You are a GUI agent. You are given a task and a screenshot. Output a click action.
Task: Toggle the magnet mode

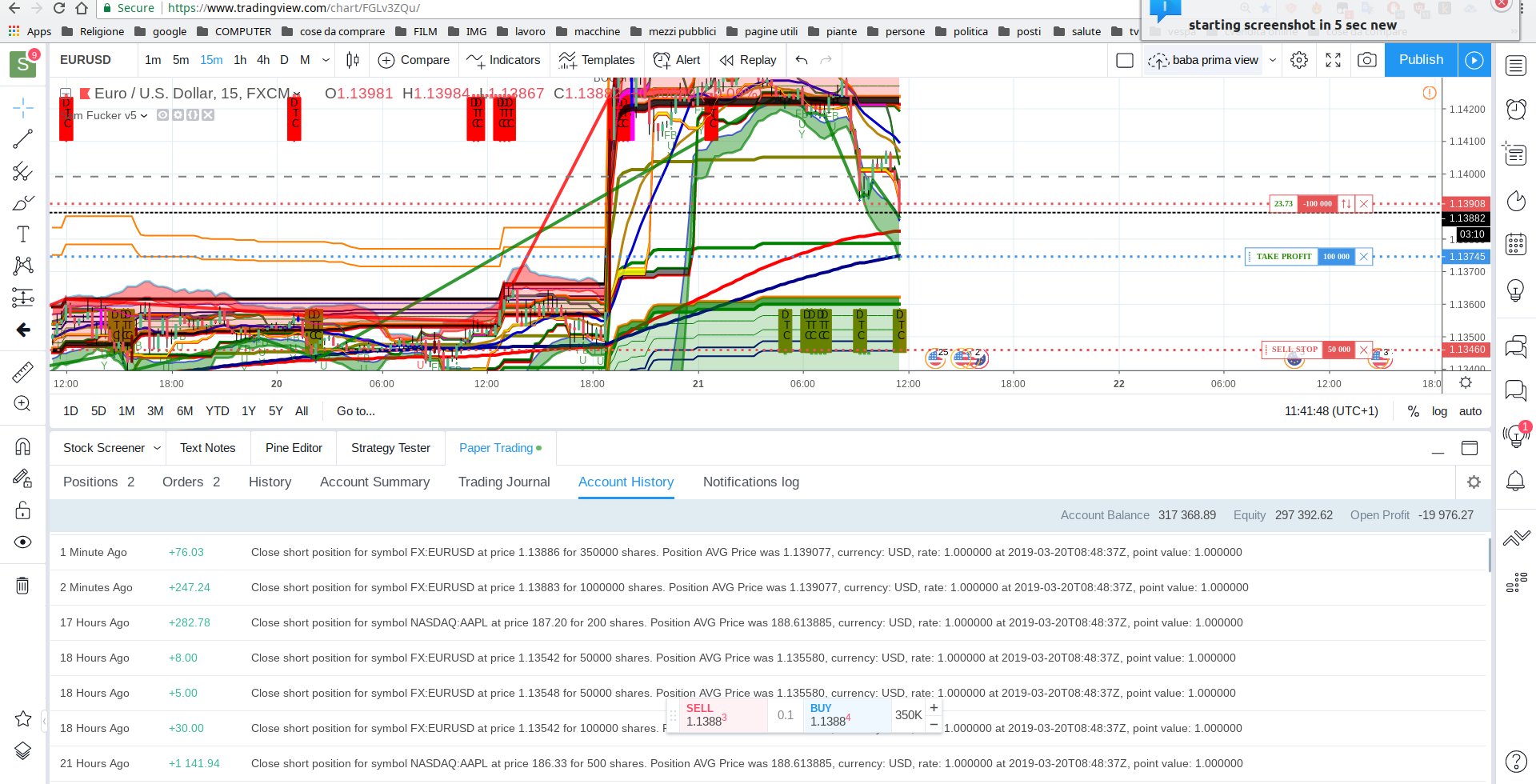tap(22, 446)
